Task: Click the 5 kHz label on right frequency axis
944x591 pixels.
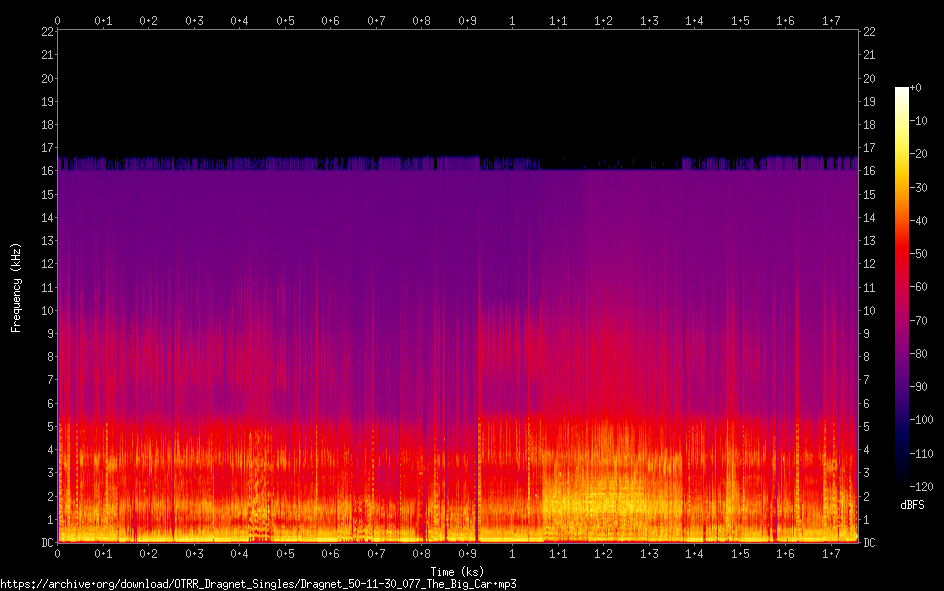Action: tap(866, 427)
